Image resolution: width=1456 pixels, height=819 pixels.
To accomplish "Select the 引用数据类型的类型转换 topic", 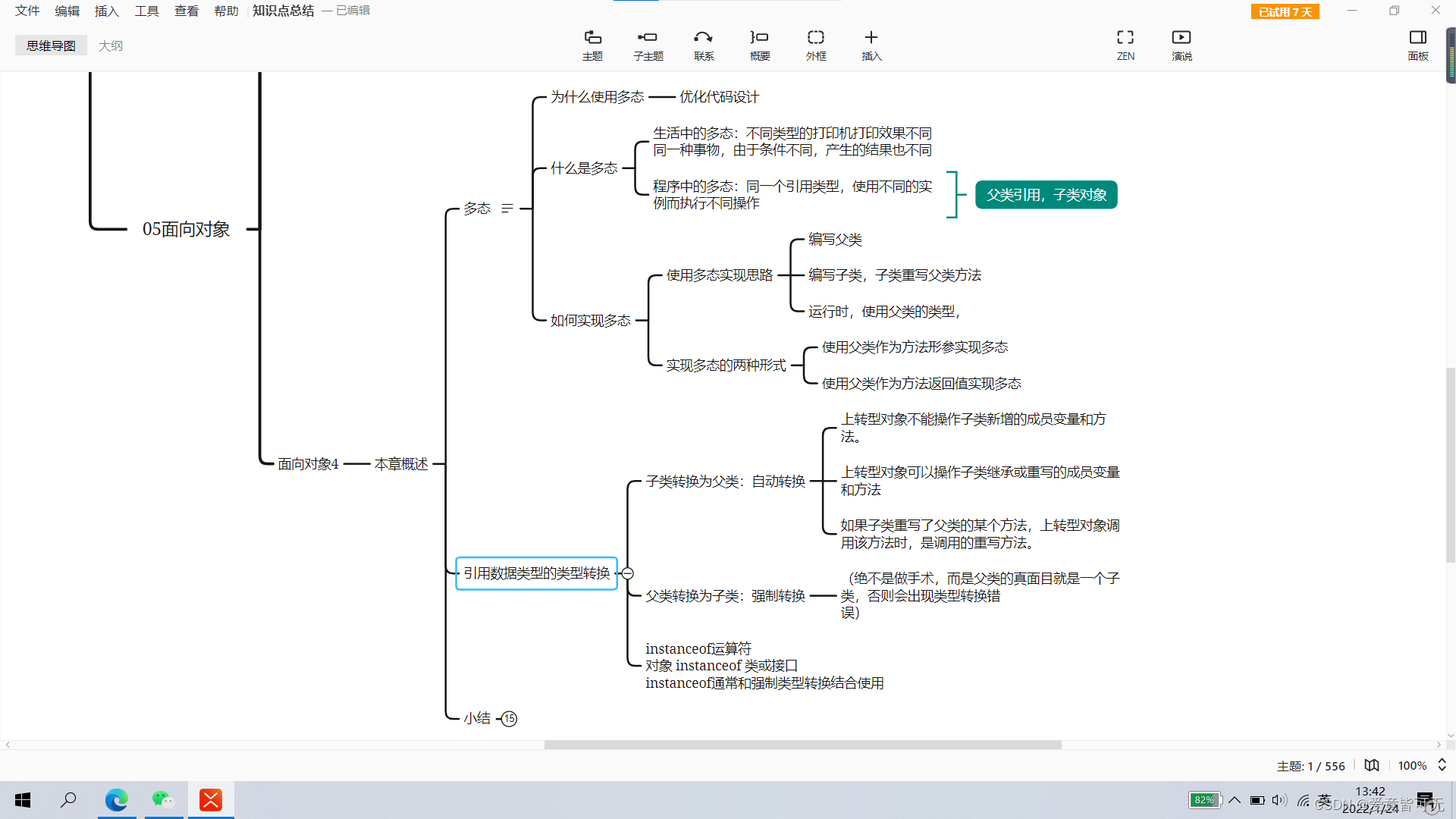I will point(536,573).
